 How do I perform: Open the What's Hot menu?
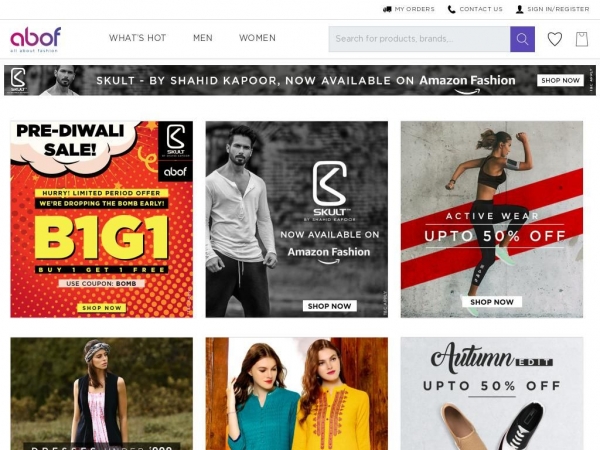tap(137, 38)
